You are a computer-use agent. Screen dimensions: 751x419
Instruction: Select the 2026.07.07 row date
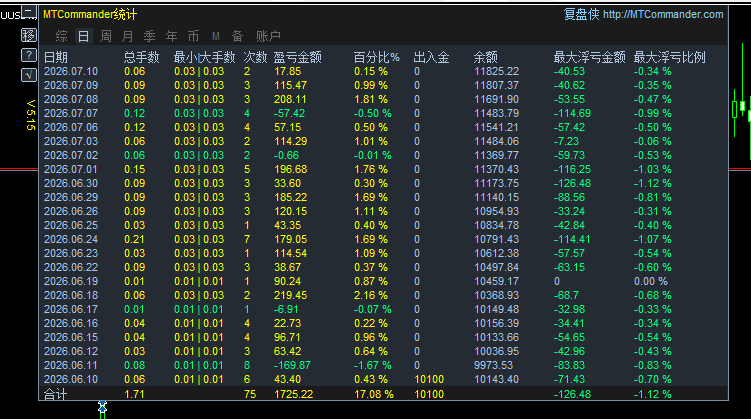71,113
